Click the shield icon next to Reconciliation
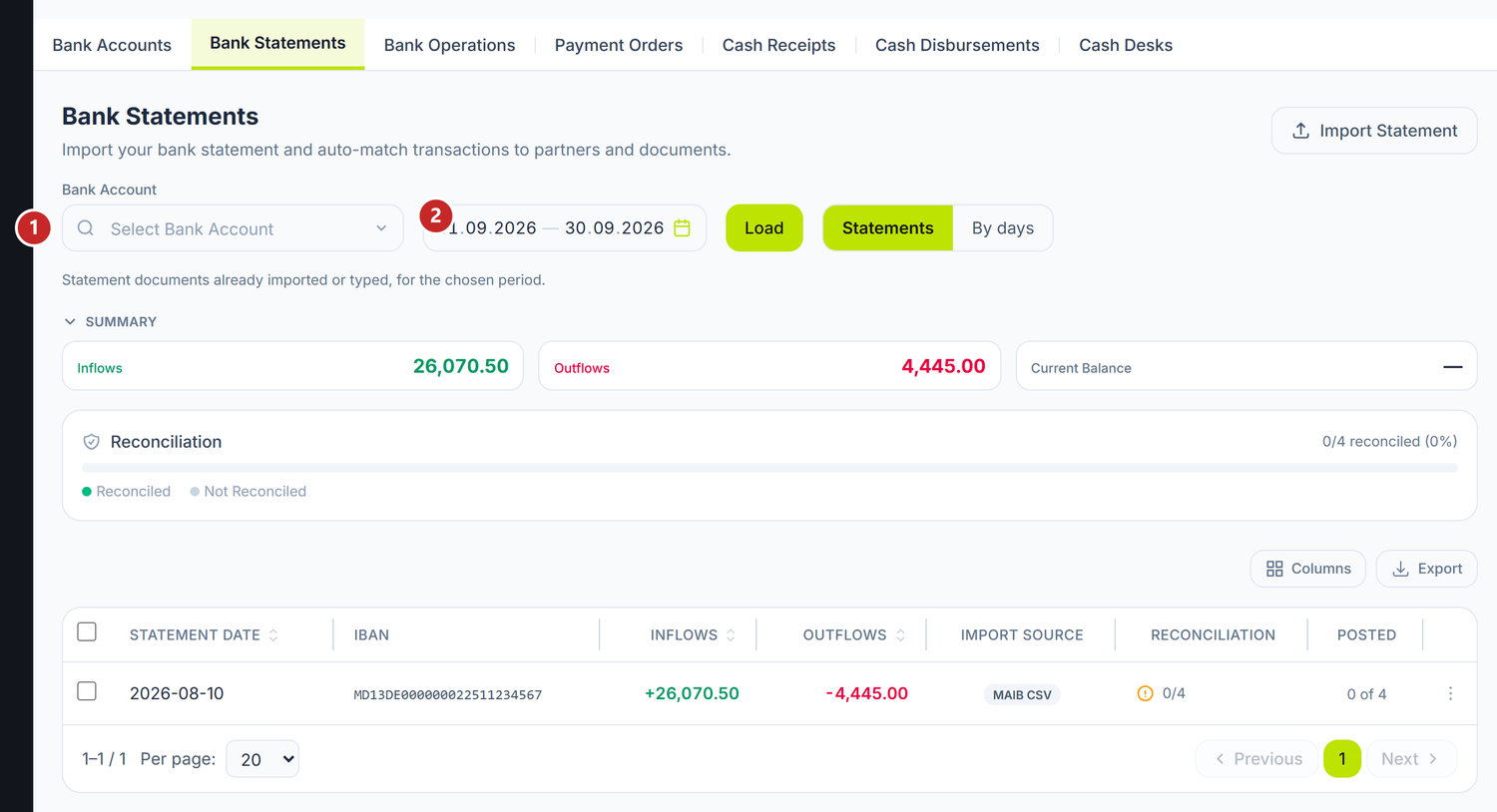The height and width of the screenshot is (812, 1497). tap(91, 442)
